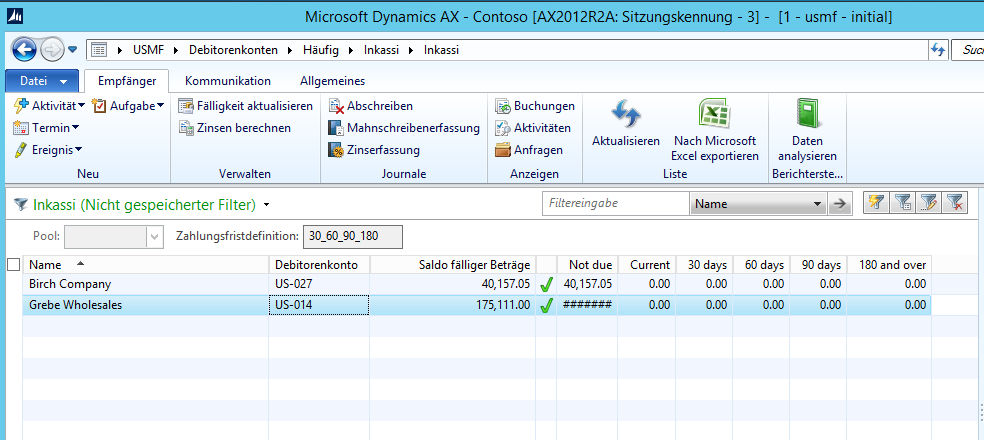The width and height of the screenshot is (984, 440).
Task: Open the Allgemeines ribbon tab
Action: click(332, 81)
